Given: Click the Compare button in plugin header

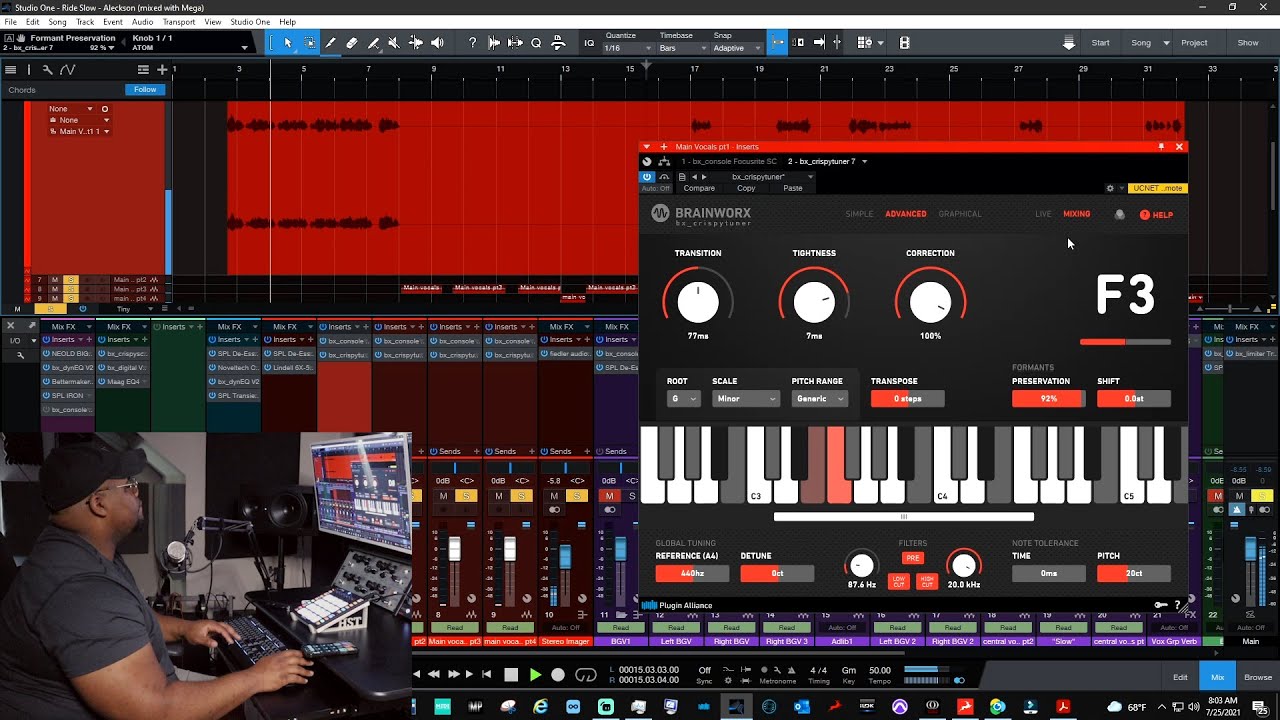Looking at the screenshot, I should pos(699,188).
